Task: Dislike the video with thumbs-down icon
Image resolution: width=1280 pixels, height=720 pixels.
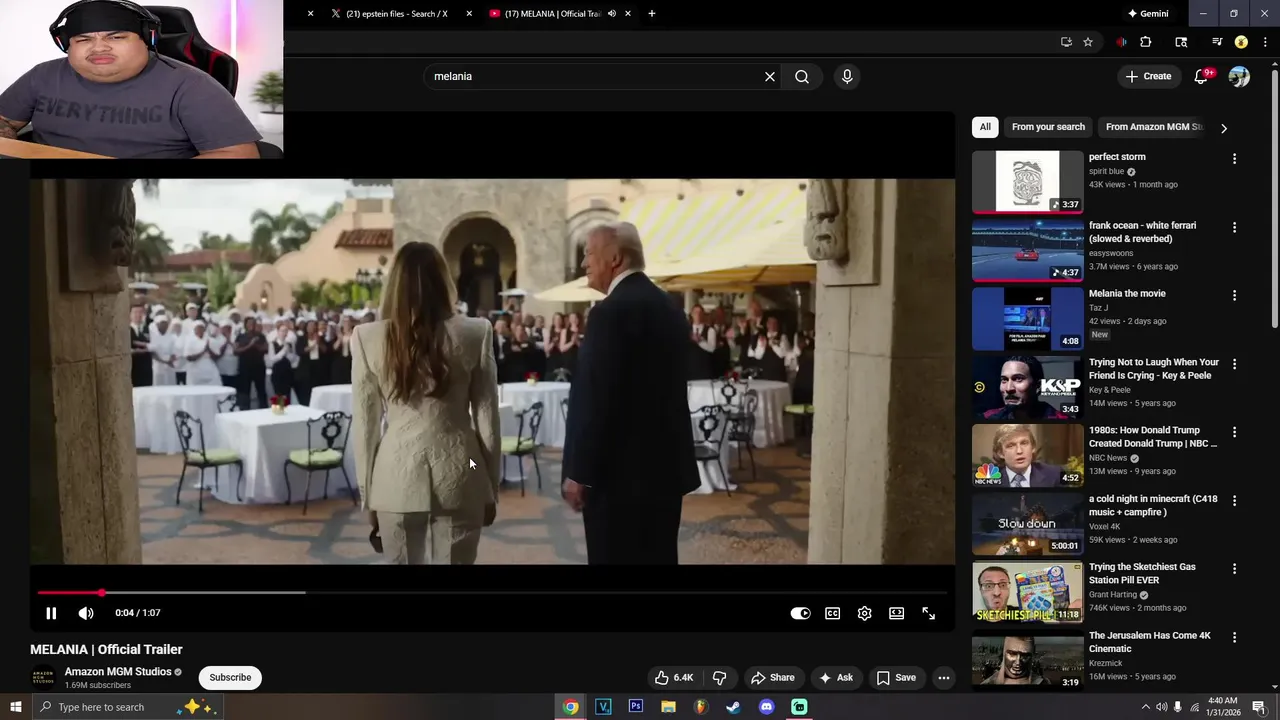Action: coord(719,677)
